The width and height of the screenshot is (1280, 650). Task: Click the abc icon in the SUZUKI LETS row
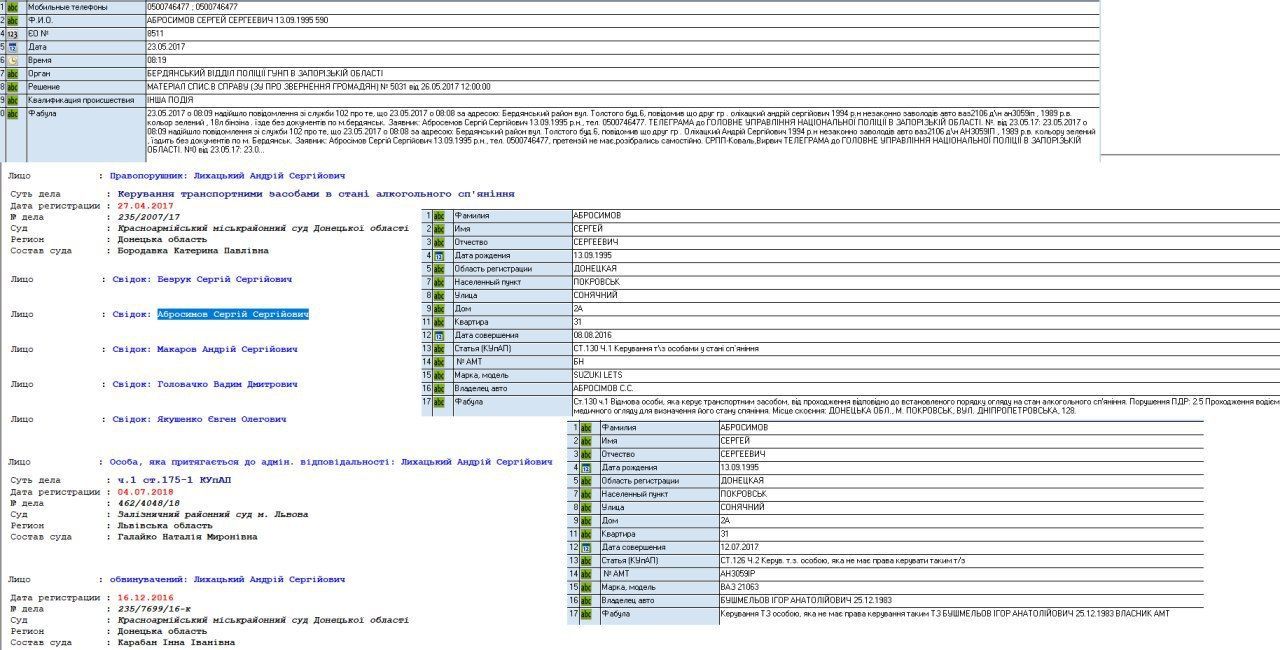point(439,375)
